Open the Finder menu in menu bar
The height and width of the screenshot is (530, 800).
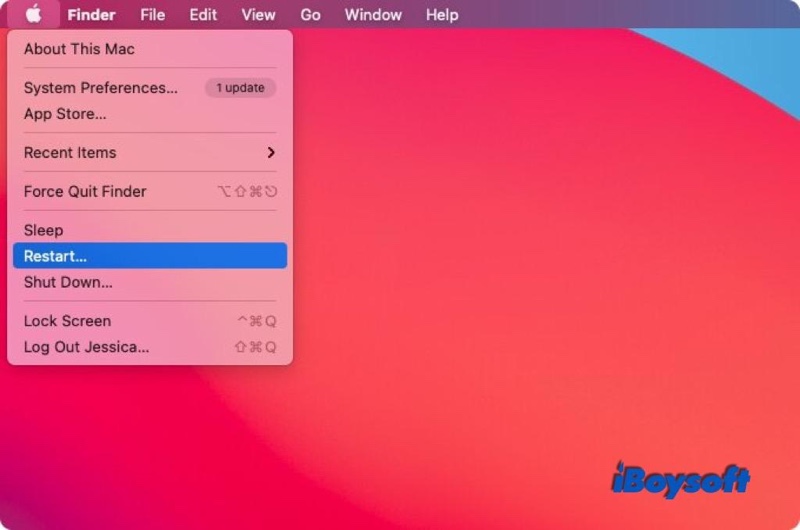[91, 15]
